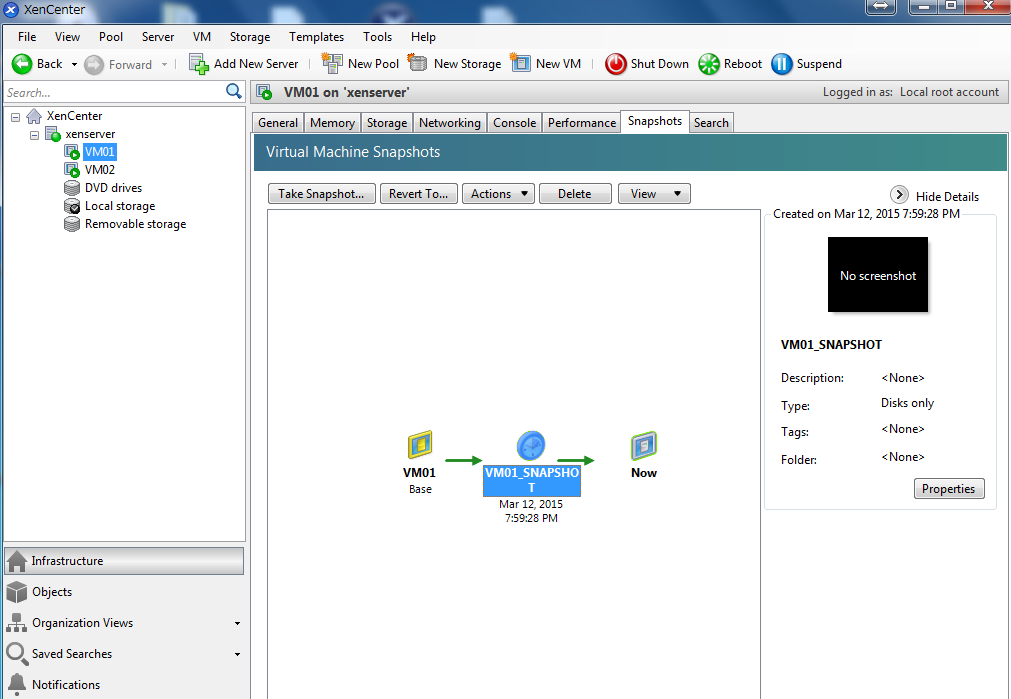Click the VM01 running VM icon in tree
Screen dimensions: 1011x699
72,152
